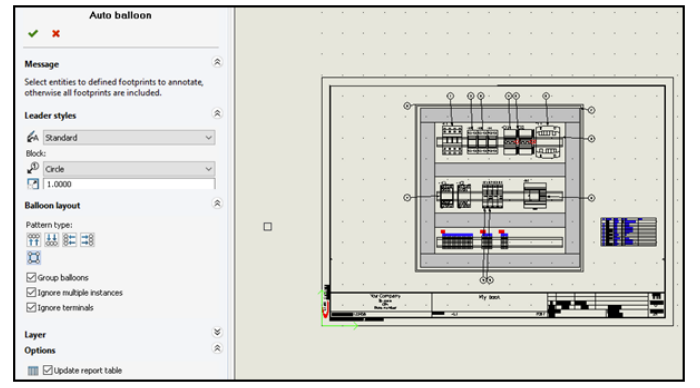Toggle Ignore multiple instances checkbox
Image resolution: width=700 pixels, height=388 pixels.
click(31, 292)
